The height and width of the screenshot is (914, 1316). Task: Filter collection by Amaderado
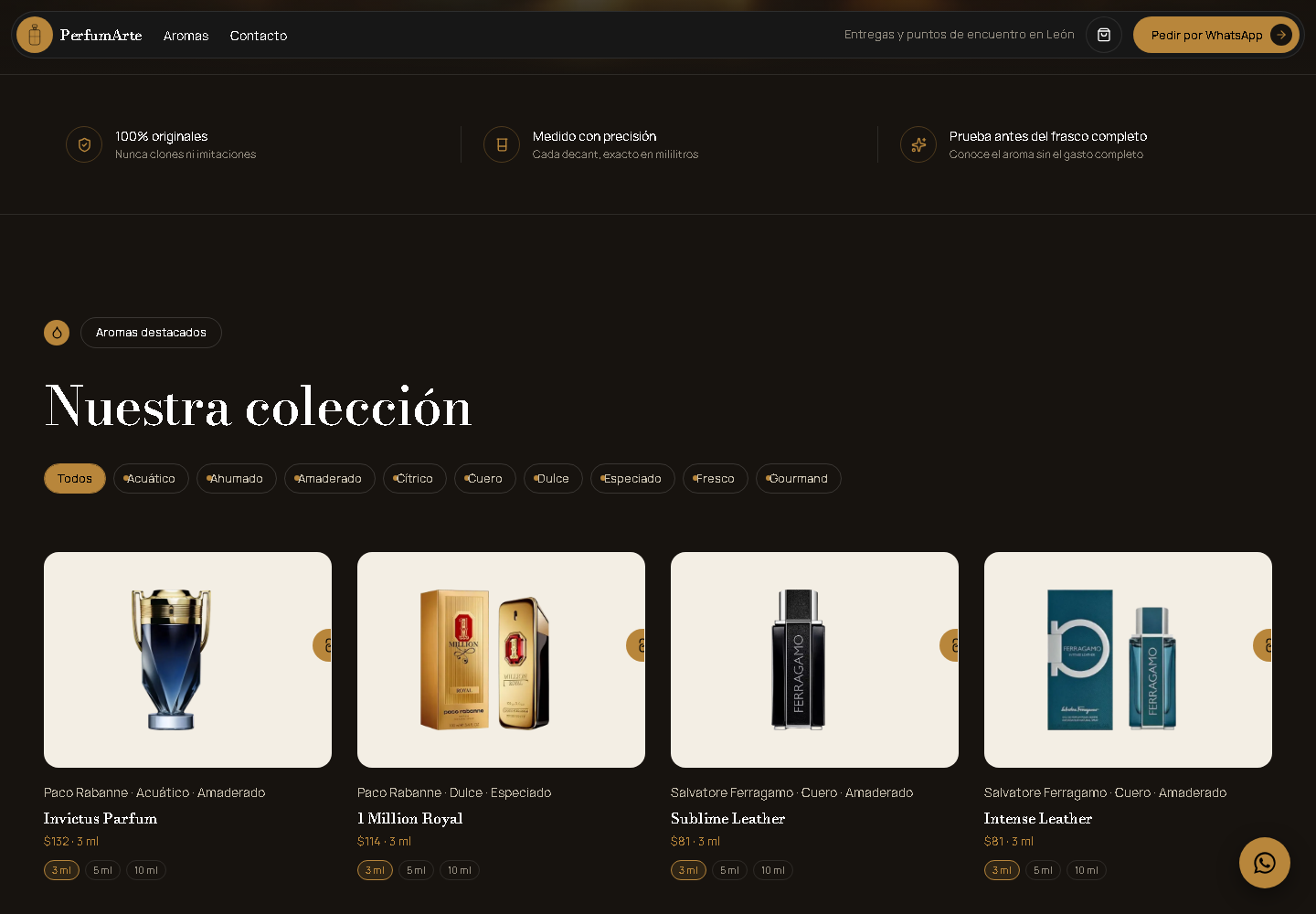click(330, 479)
